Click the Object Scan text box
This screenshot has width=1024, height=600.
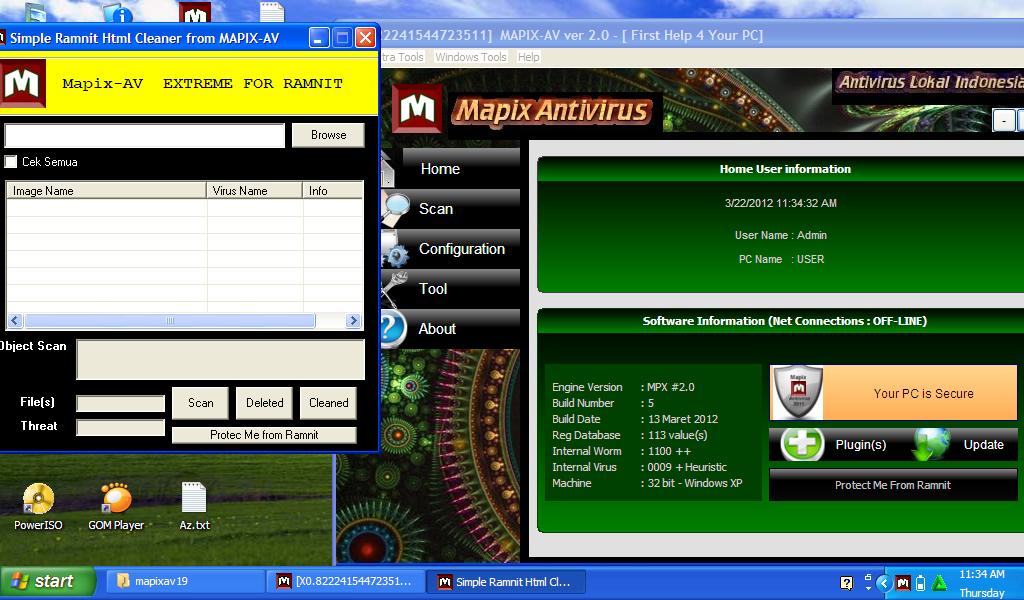click(221, 359)
